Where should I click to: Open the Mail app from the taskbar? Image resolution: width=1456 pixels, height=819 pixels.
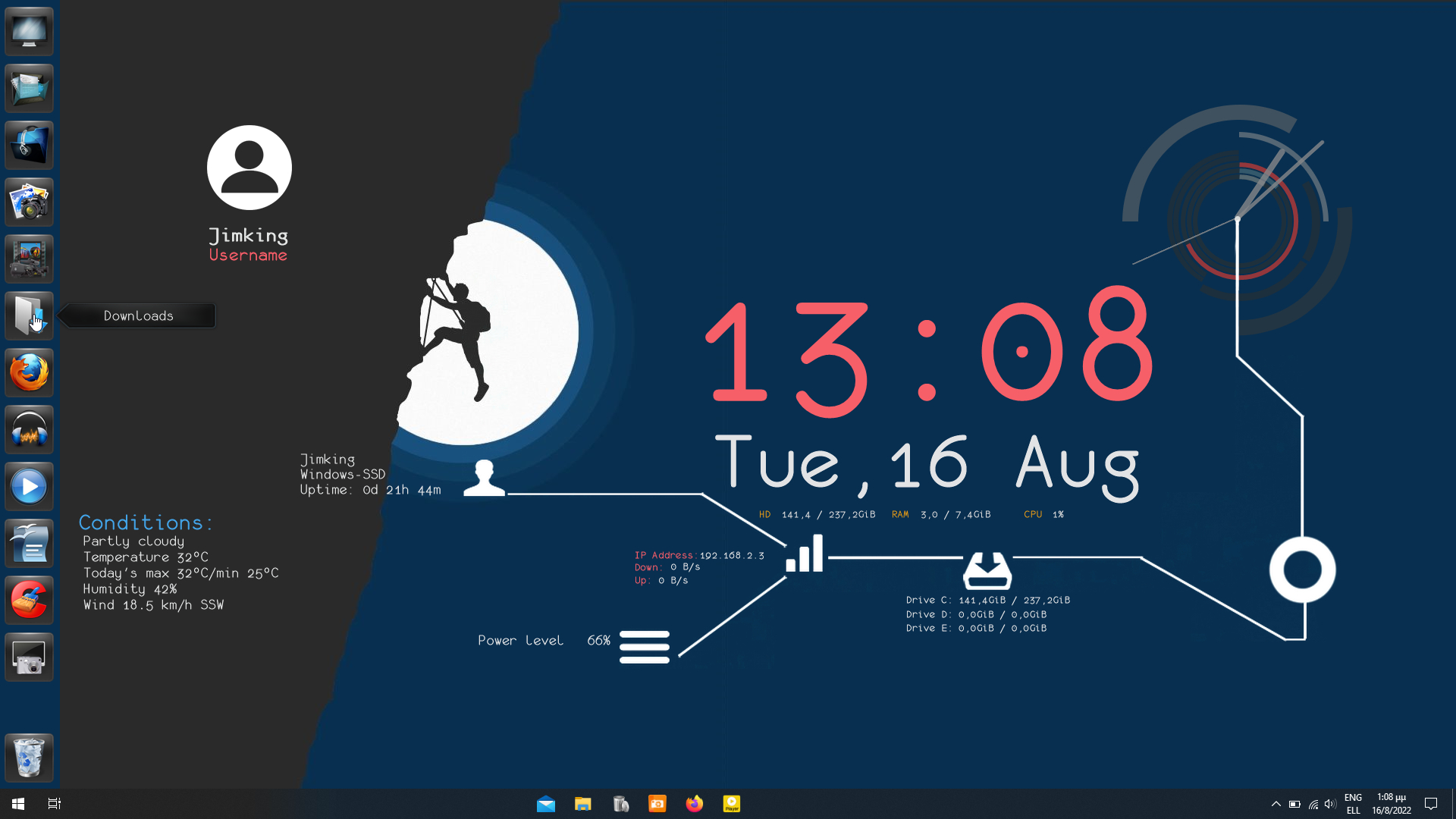(547, 803)
